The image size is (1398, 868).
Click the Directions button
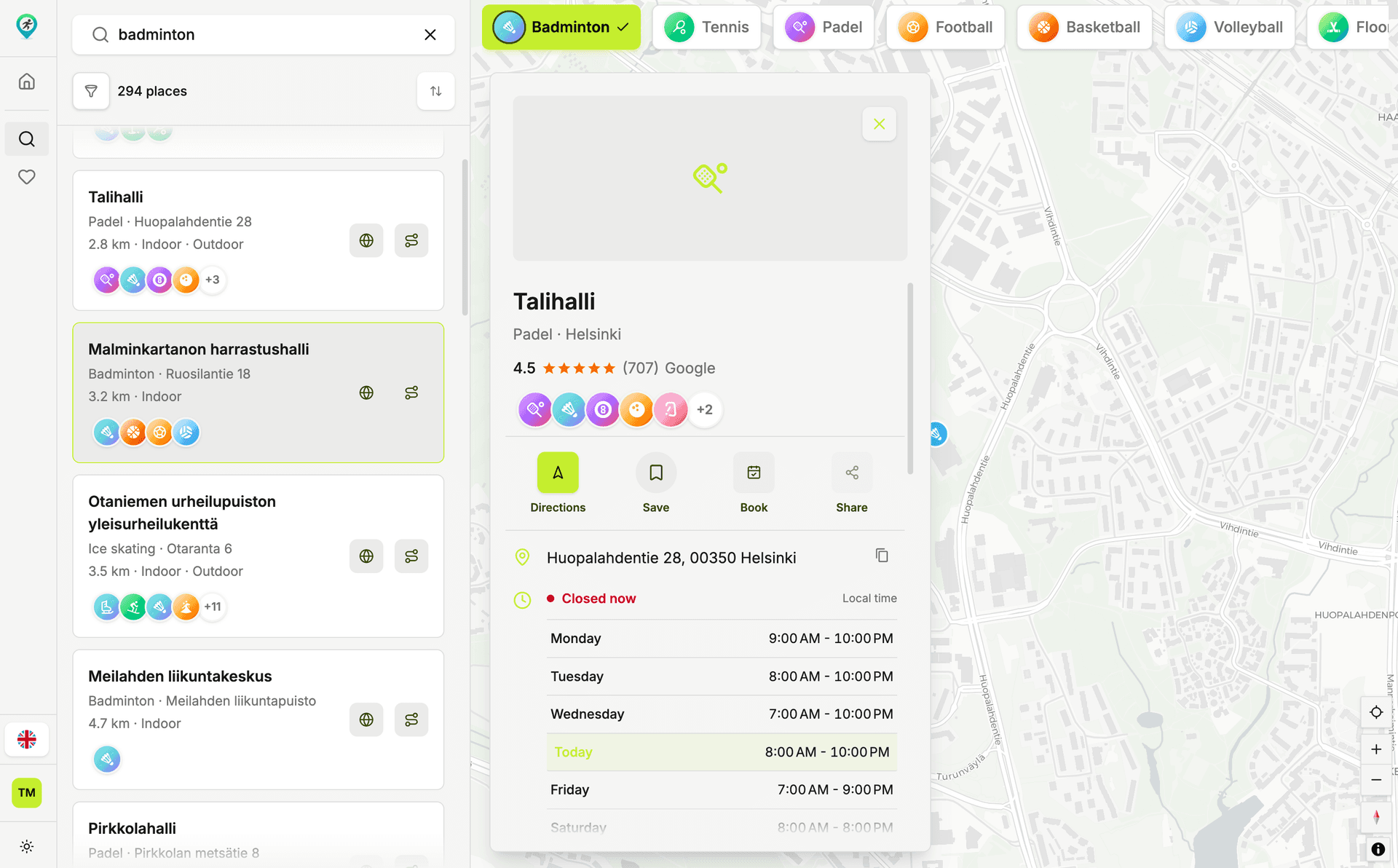tap(558, 484)
